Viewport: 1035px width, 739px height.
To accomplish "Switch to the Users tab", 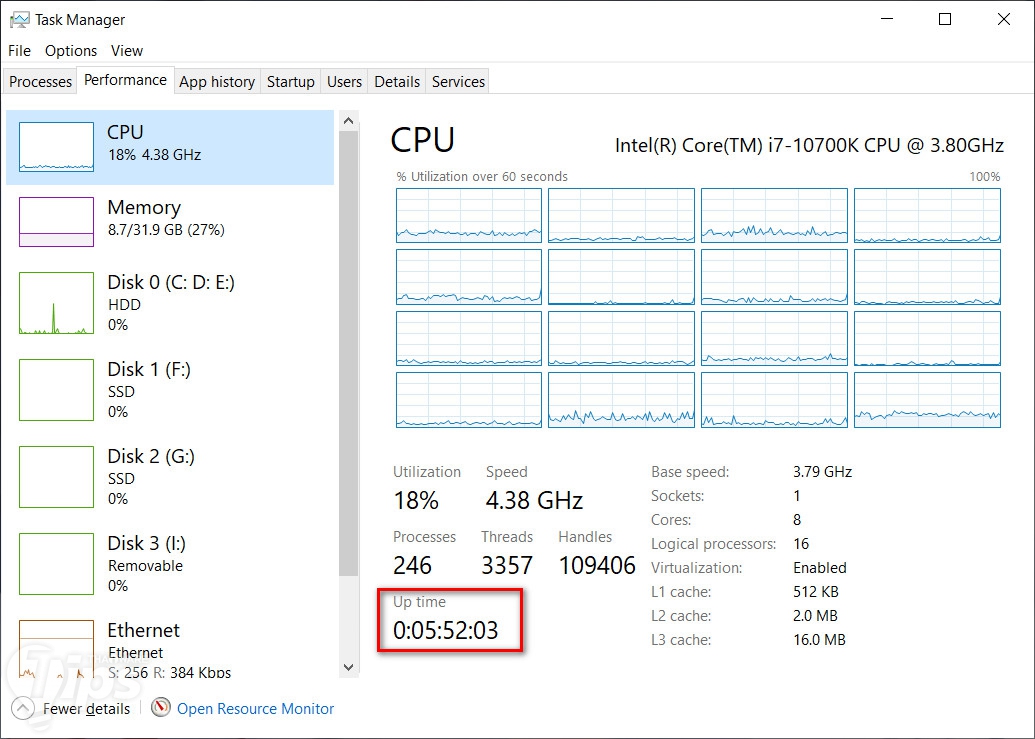I will 345,82.
